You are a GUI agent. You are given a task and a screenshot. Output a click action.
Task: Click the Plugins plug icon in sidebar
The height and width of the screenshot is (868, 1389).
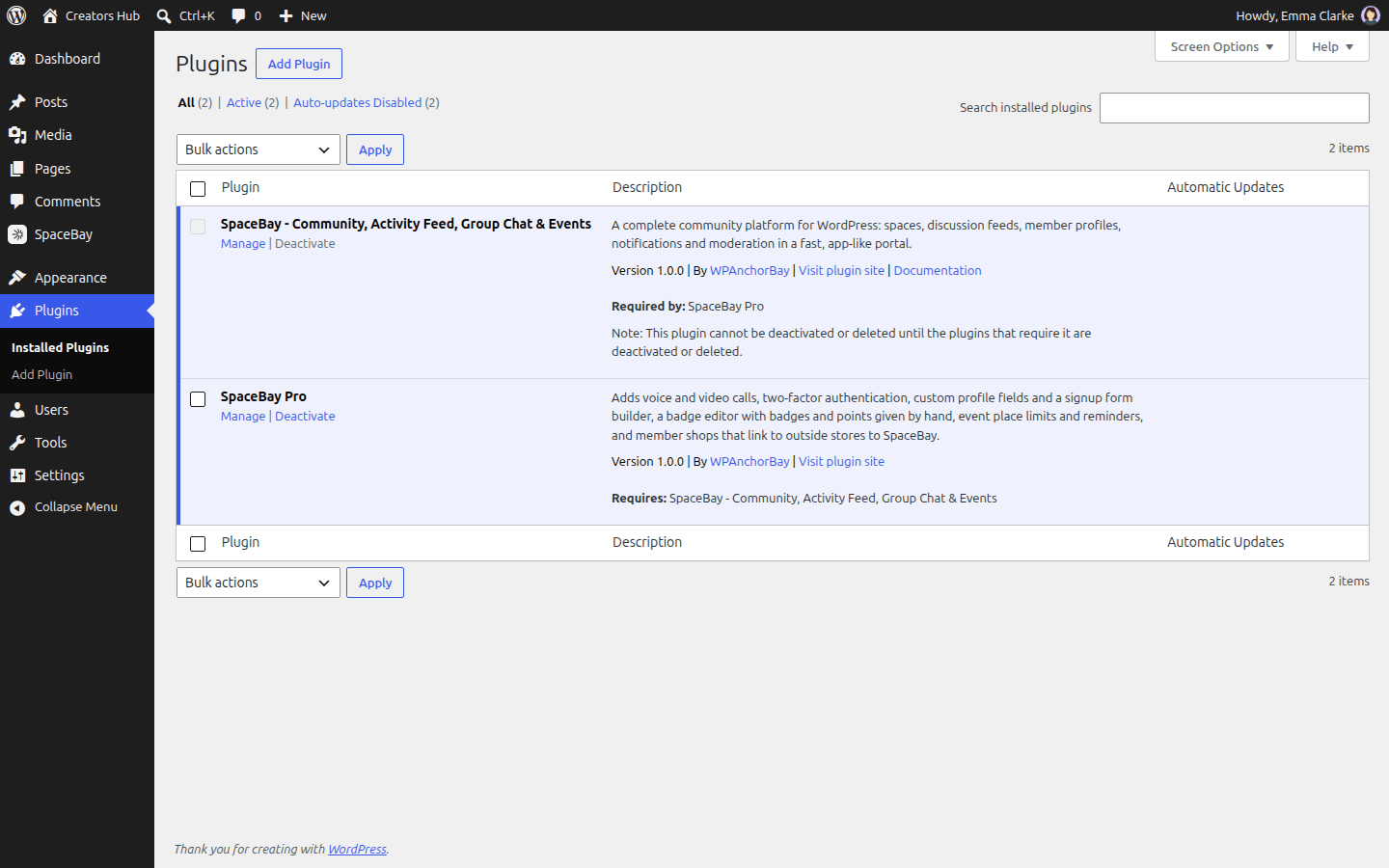pos(17,311)
